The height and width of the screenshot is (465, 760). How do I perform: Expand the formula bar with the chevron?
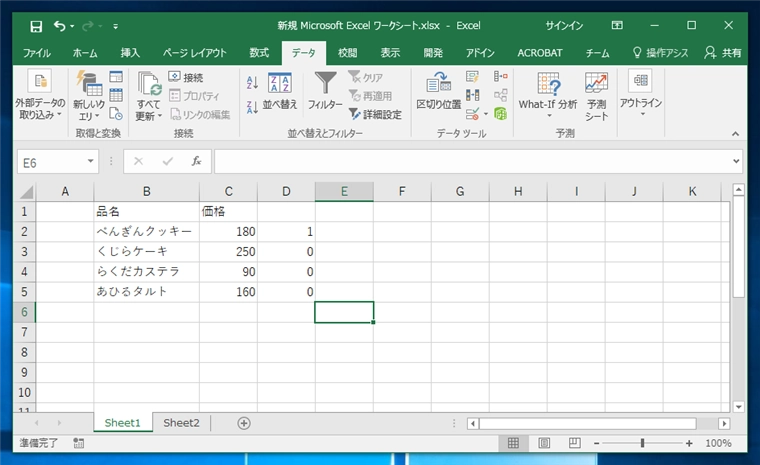736,161
